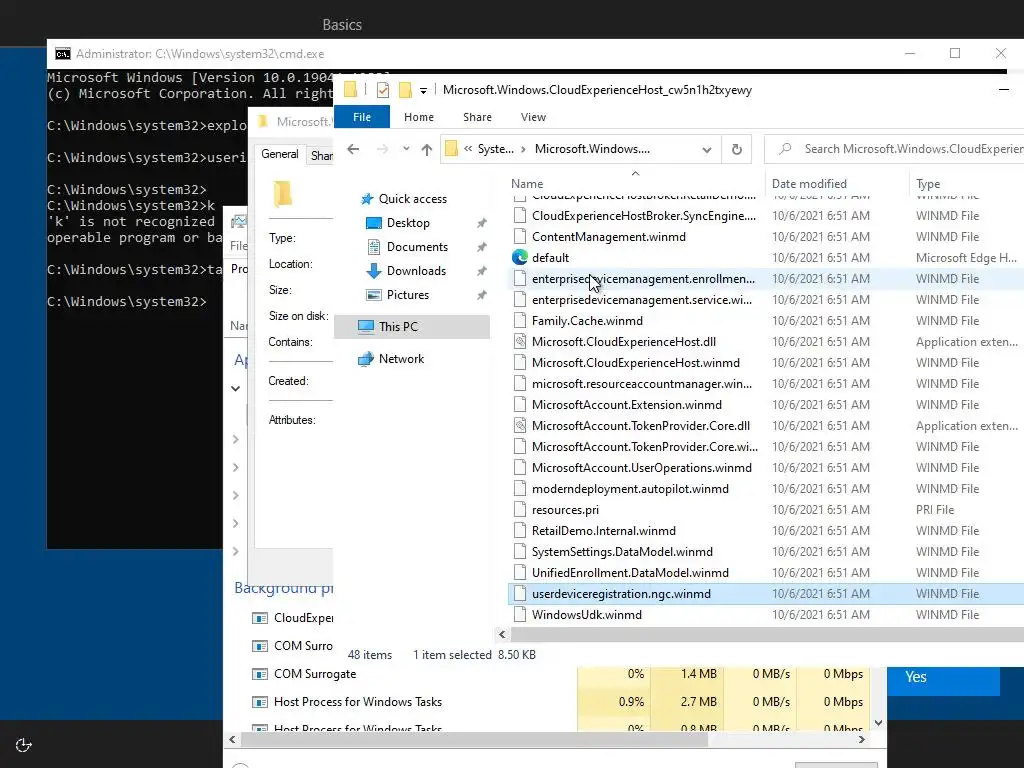The height and width of the screenshot is (768, 1024).
Task: Select COM Surrogate process in Task Manager
Action: (x=315, y=674)
